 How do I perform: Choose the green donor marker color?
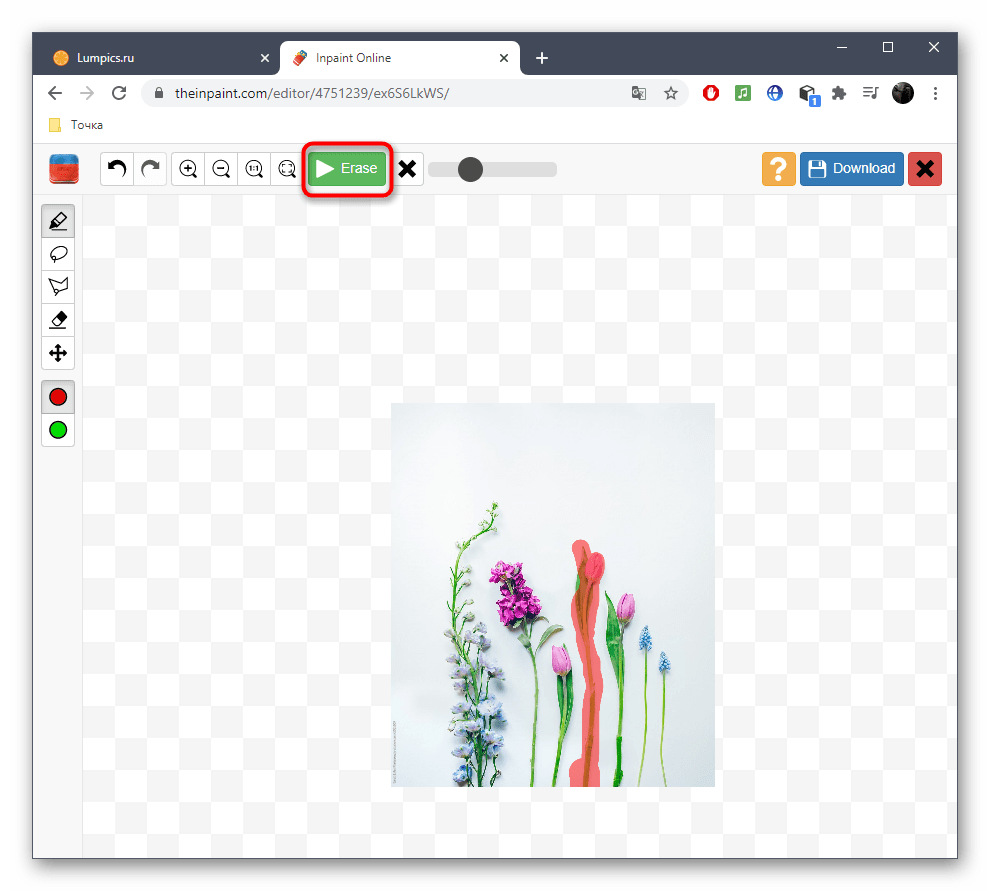click(x=58, y=430)
